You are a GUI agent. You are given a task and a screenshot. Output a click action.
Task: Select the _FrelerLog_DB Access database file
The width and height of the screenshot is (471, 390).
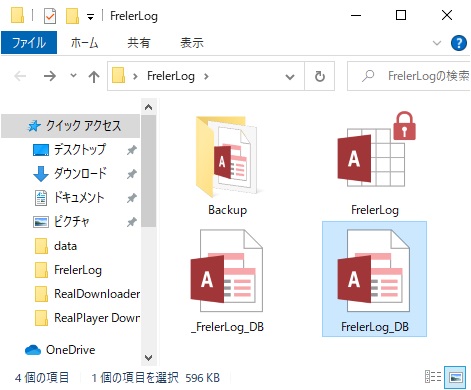(227, 271)
